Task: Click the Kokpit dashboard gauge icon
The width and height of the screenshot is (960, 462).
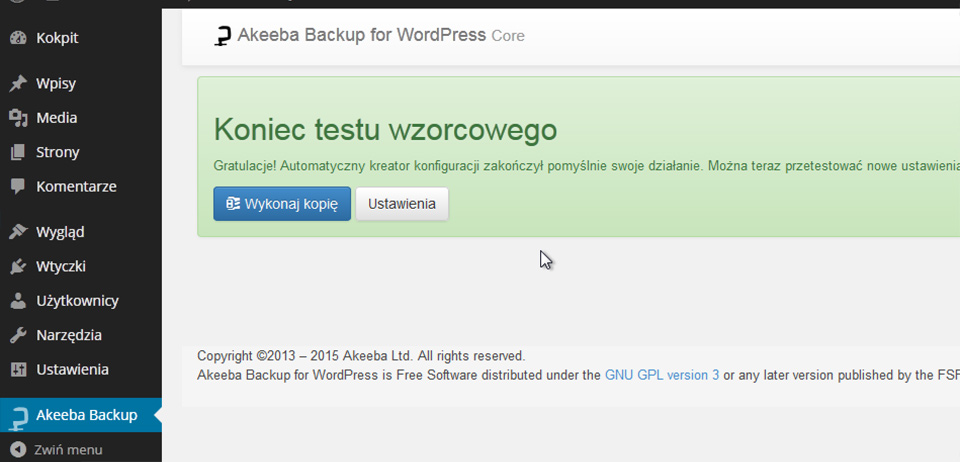Action: point(19,38)
